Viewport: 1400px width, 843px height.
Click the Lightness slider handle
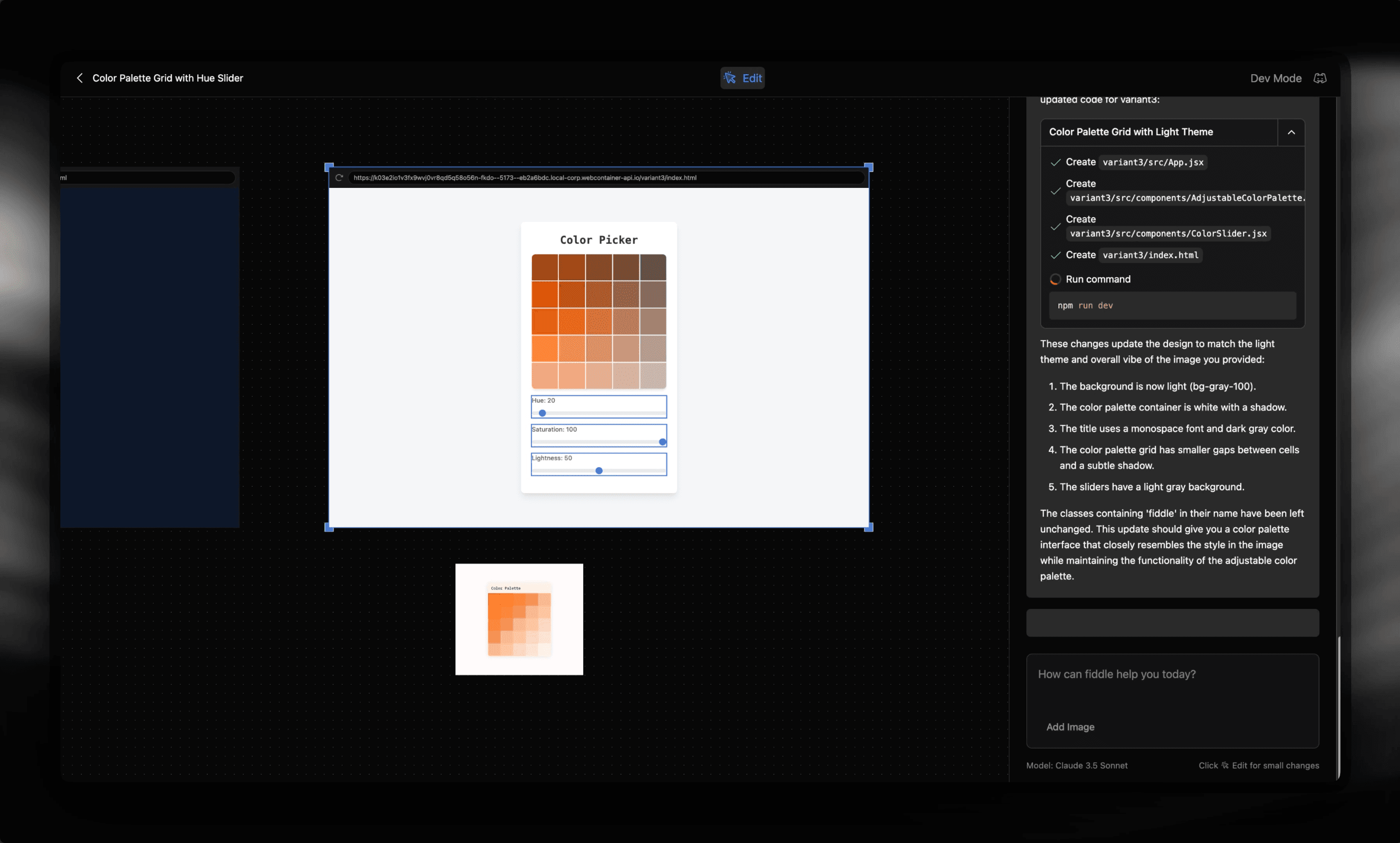click(598, 470)
